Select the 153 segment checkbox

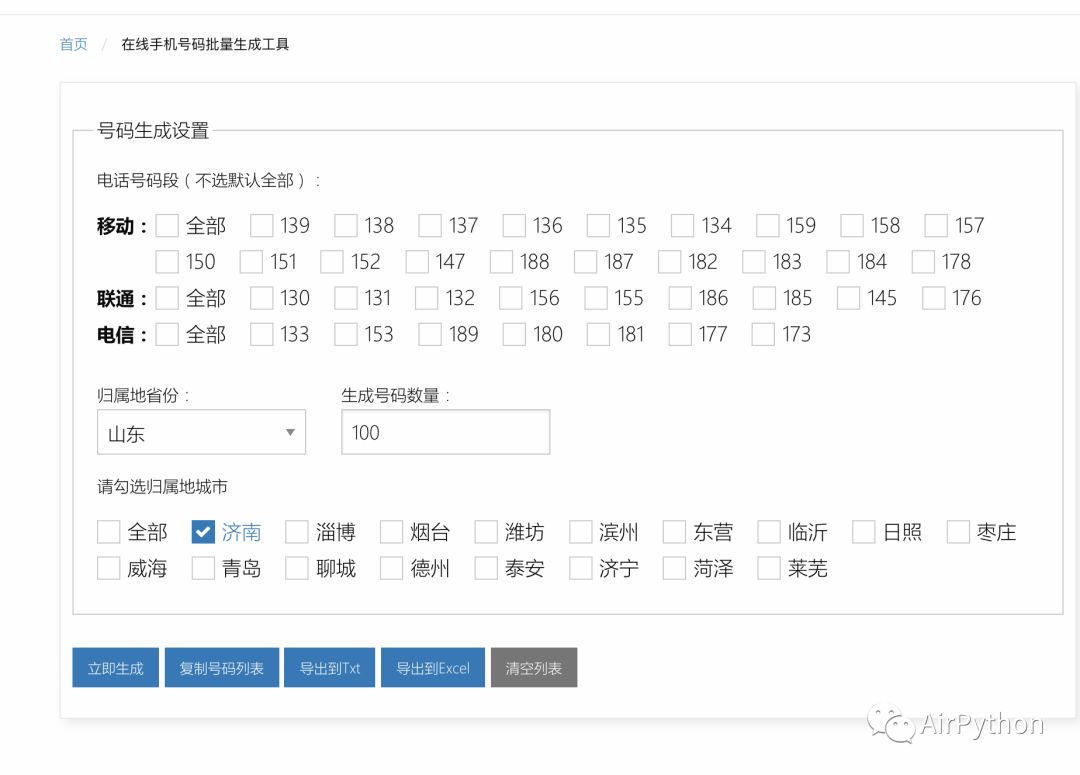tap(346, 334)
